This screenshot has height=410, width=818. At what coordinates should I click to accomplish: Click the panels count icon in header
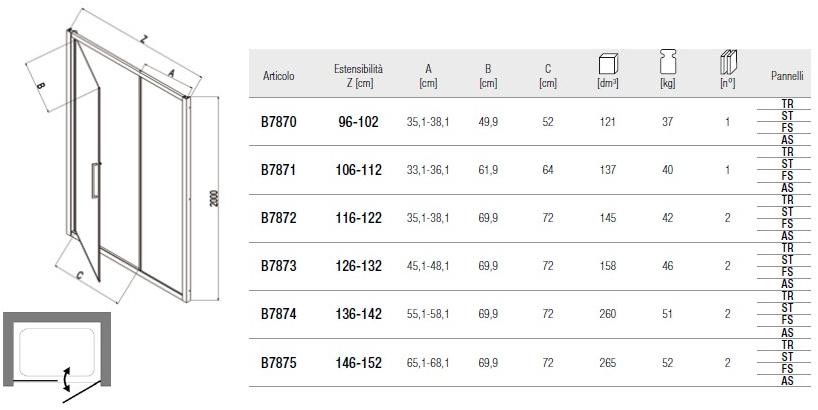tap(728, 59)
